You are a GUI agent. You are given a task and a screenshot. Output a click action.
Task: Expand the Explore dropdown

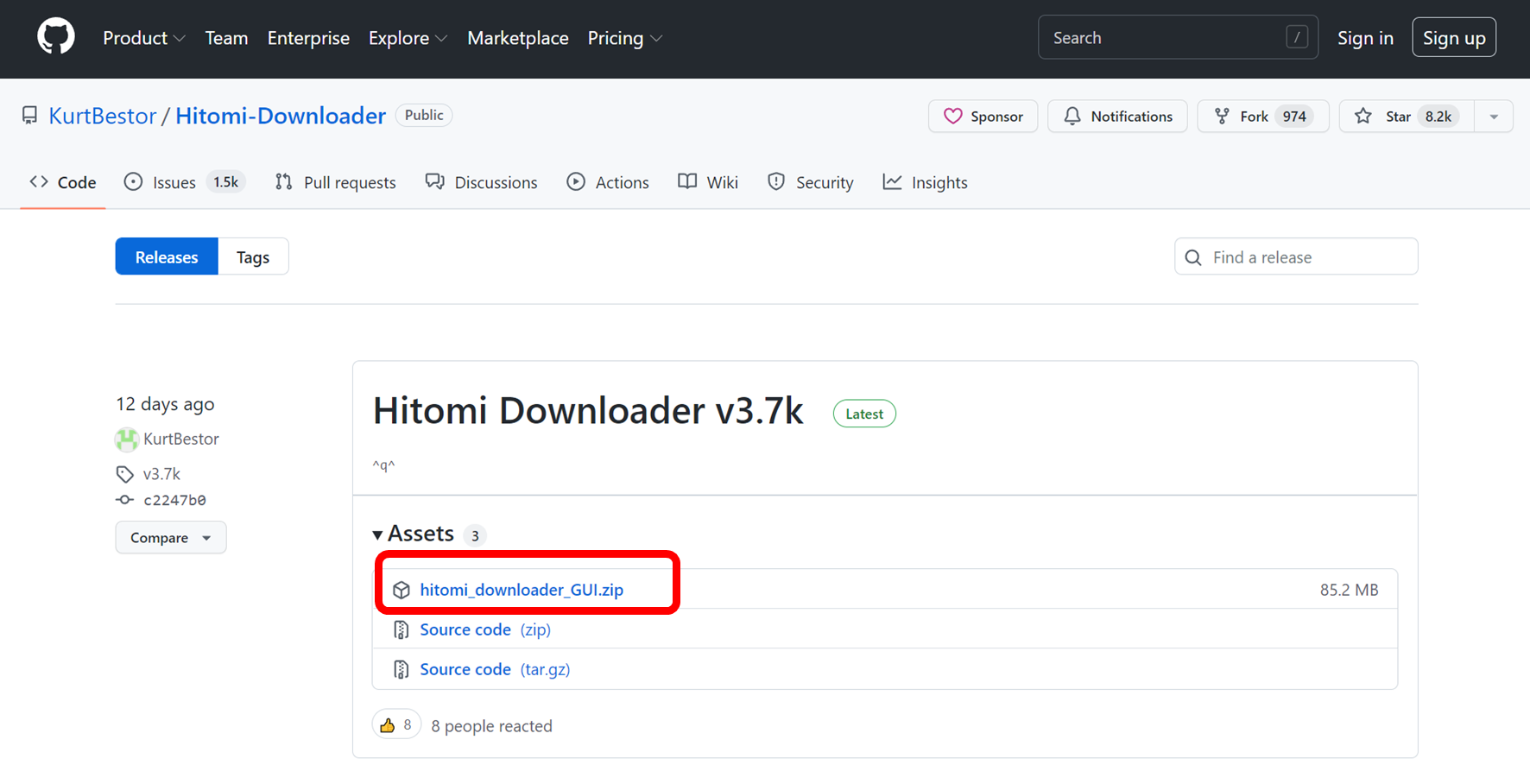click(408, 38)
